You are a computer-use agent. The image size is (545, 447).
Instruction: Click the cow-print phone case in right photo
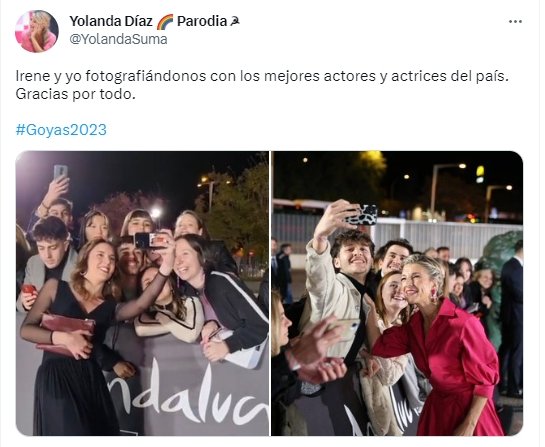pyautogui.click(x=361, y=214)
